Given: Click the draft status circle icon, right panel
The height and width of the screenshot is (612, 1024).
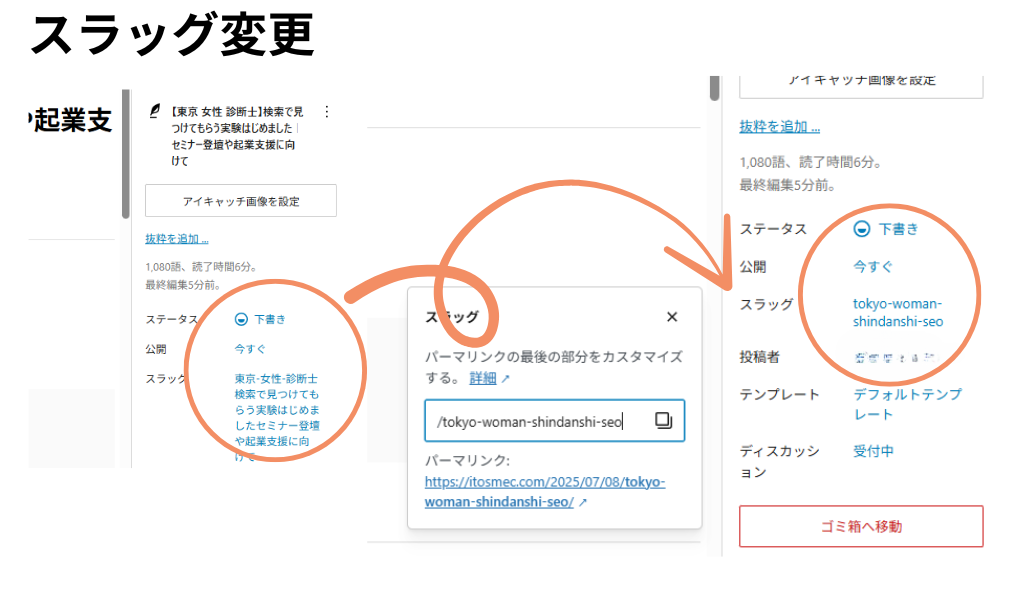Looking at the screenshot, I should (x=862, y=229).
